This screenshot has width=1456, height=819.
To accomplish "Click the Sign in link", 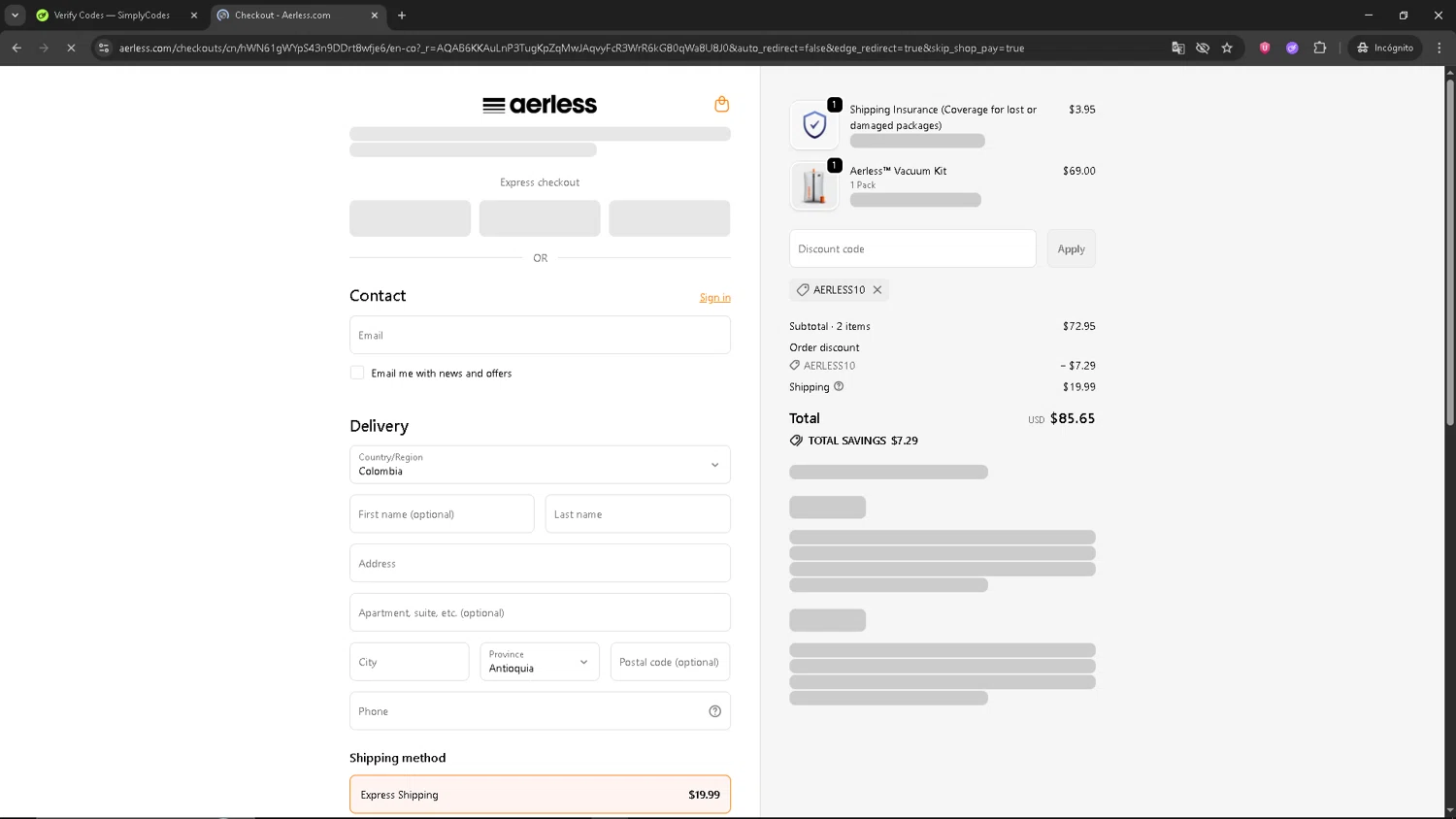I will (x=715, y=298).
